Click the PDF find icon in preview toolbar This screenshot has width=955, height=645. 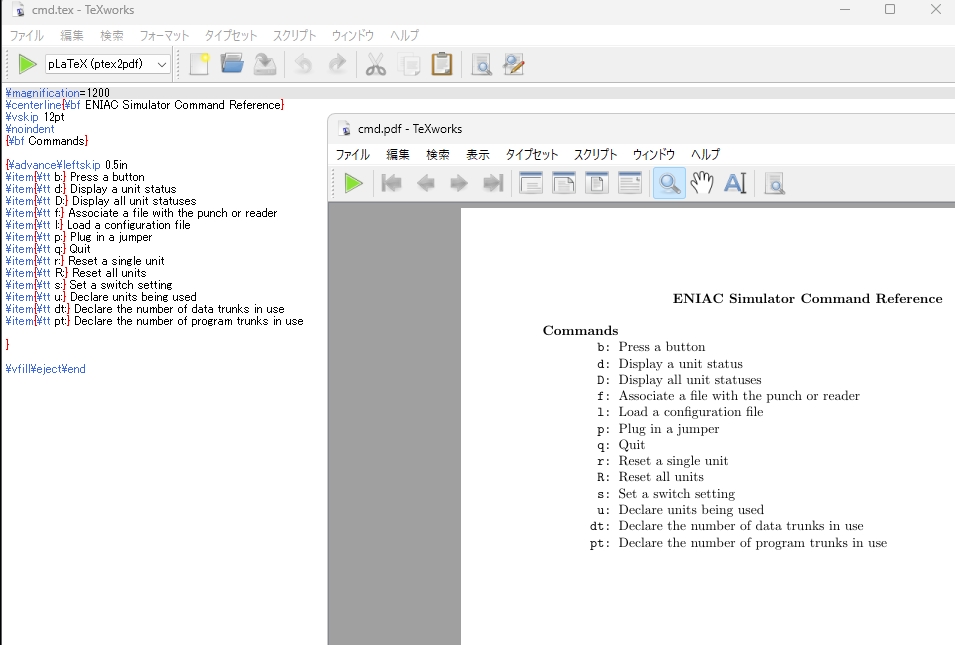(x=774, y=183)
